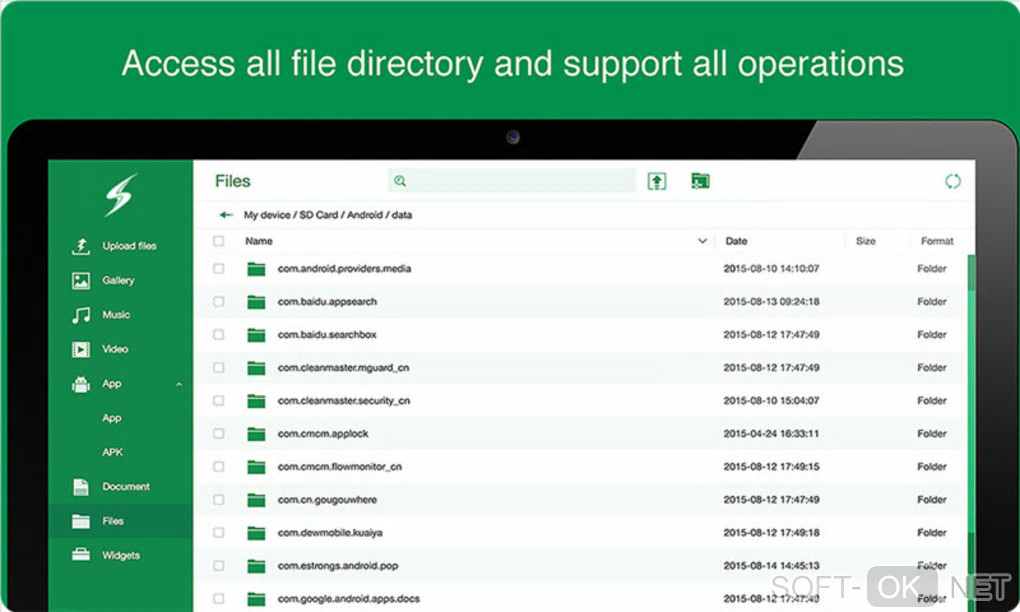
Task: Click the Name column sort chevron
Action: point(703,241)
